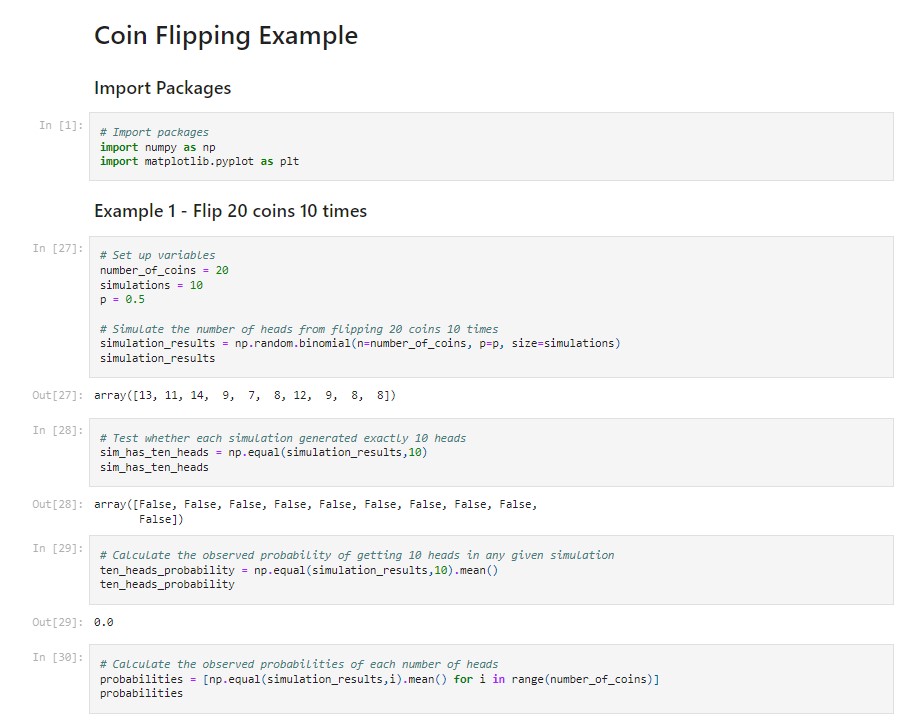The width and height of the screenshot is (904, 721).
Task: Click the 0.0 output value
Action: [103, 622]
